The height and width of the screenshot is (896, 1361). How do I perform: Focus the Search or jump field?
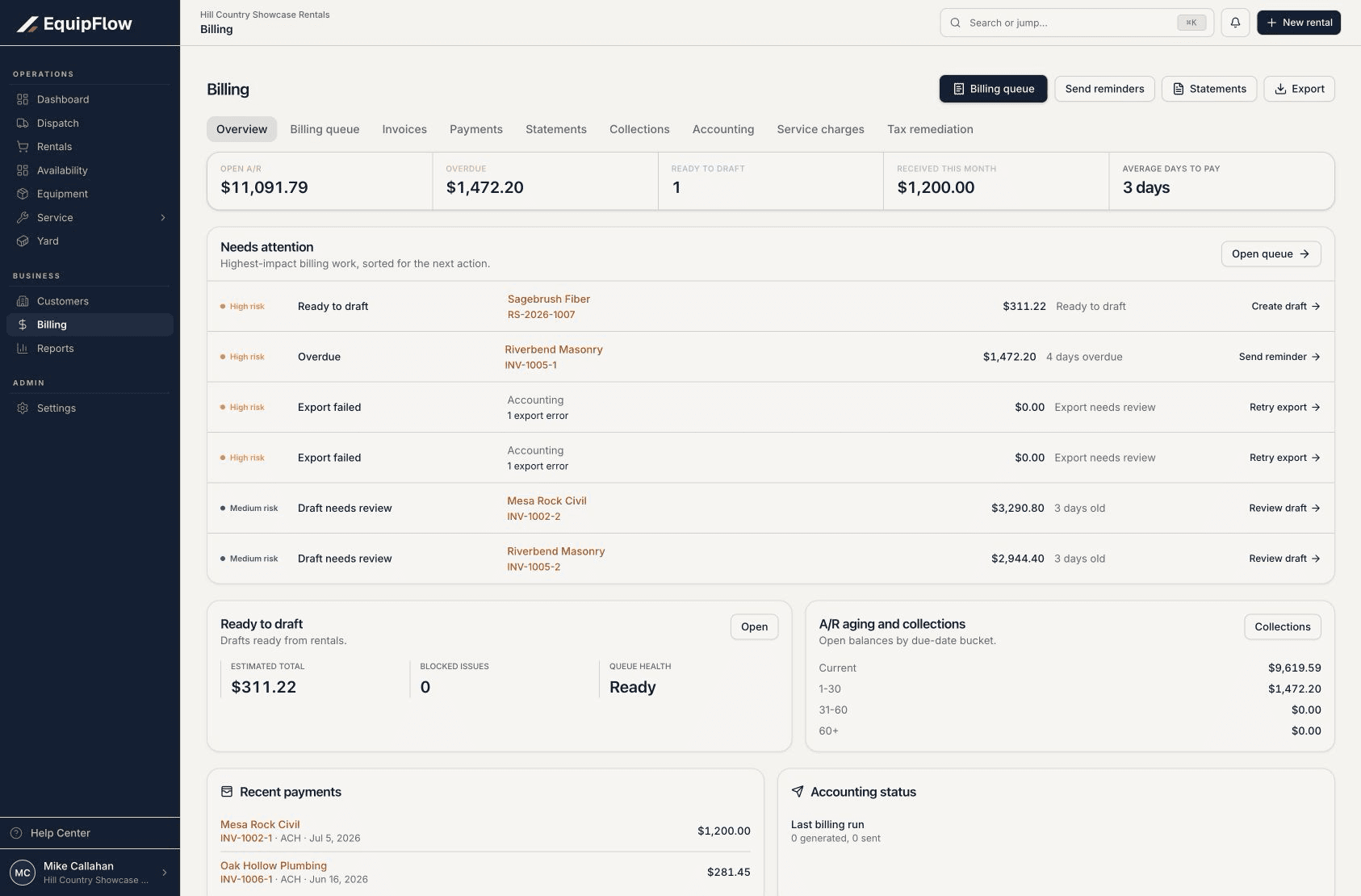pyautogui.click(x=1077, y=23)
